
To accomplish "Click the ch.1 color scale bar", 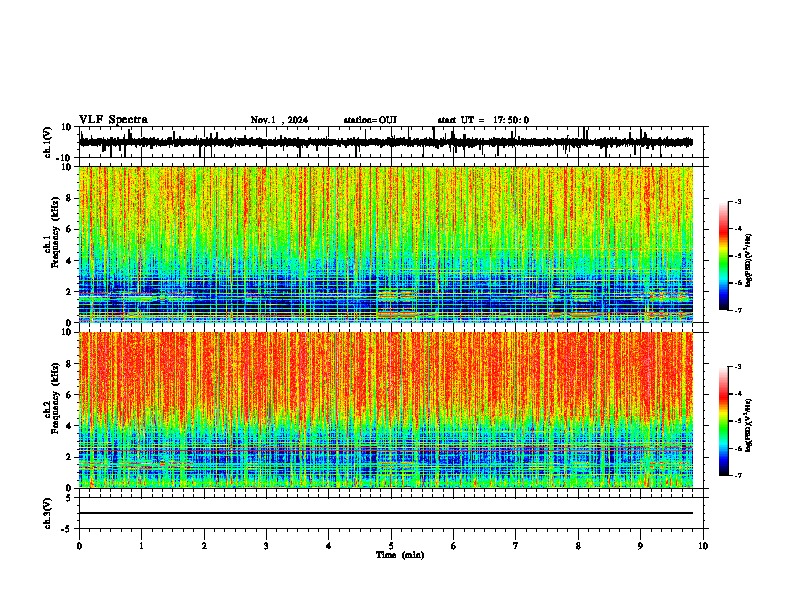I will click(724, 256).
